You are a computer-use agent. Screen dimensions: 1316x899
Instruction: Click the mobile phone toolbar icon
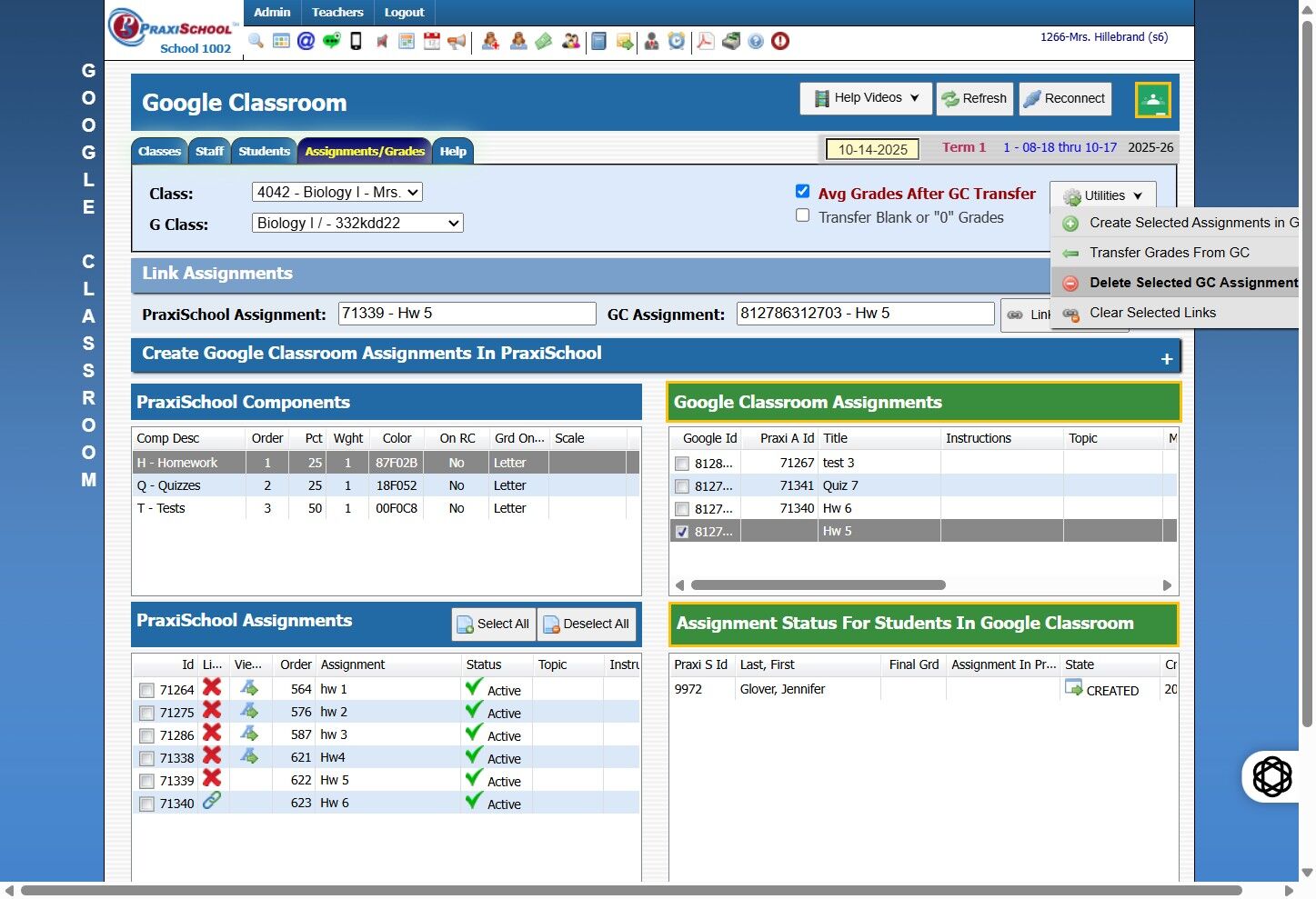(357, 41)
